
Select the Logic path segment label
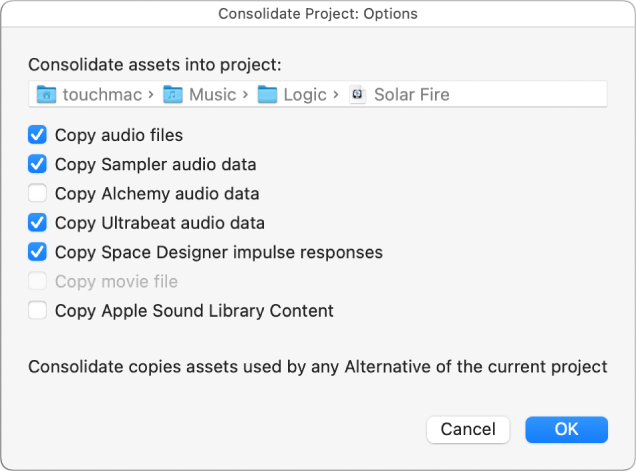[305, 95]
